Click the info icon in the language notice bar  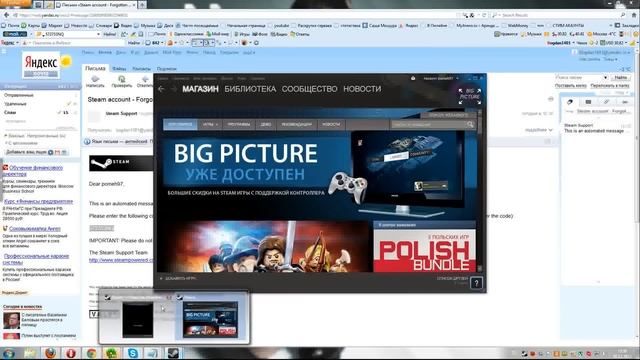(x=87, y=141)
